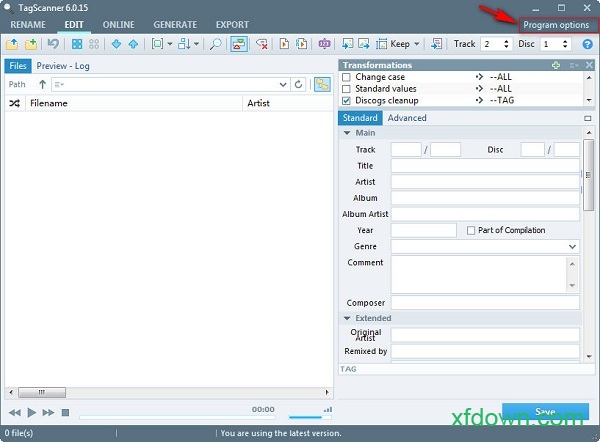Uncheck Discogs cleanup transformation
The width and height of the screenshot is (600, 442).
pos(347,100)
